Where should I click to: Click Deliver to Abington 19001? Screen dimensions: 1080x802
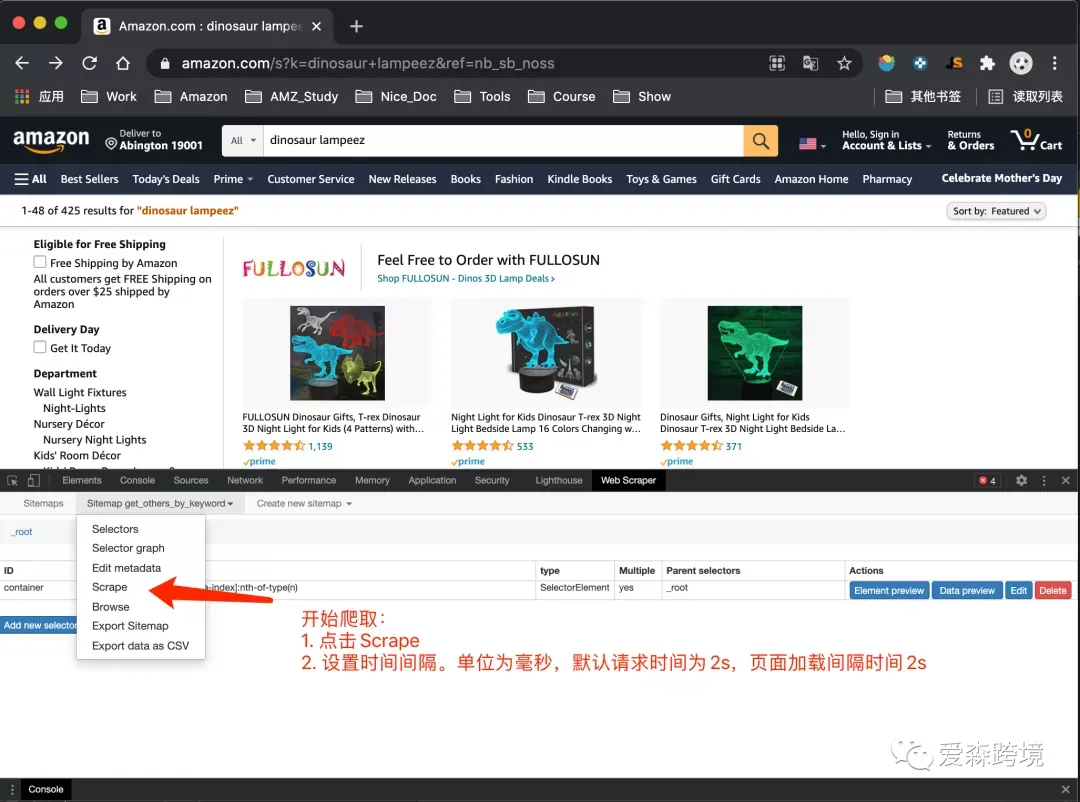(154, 140)
